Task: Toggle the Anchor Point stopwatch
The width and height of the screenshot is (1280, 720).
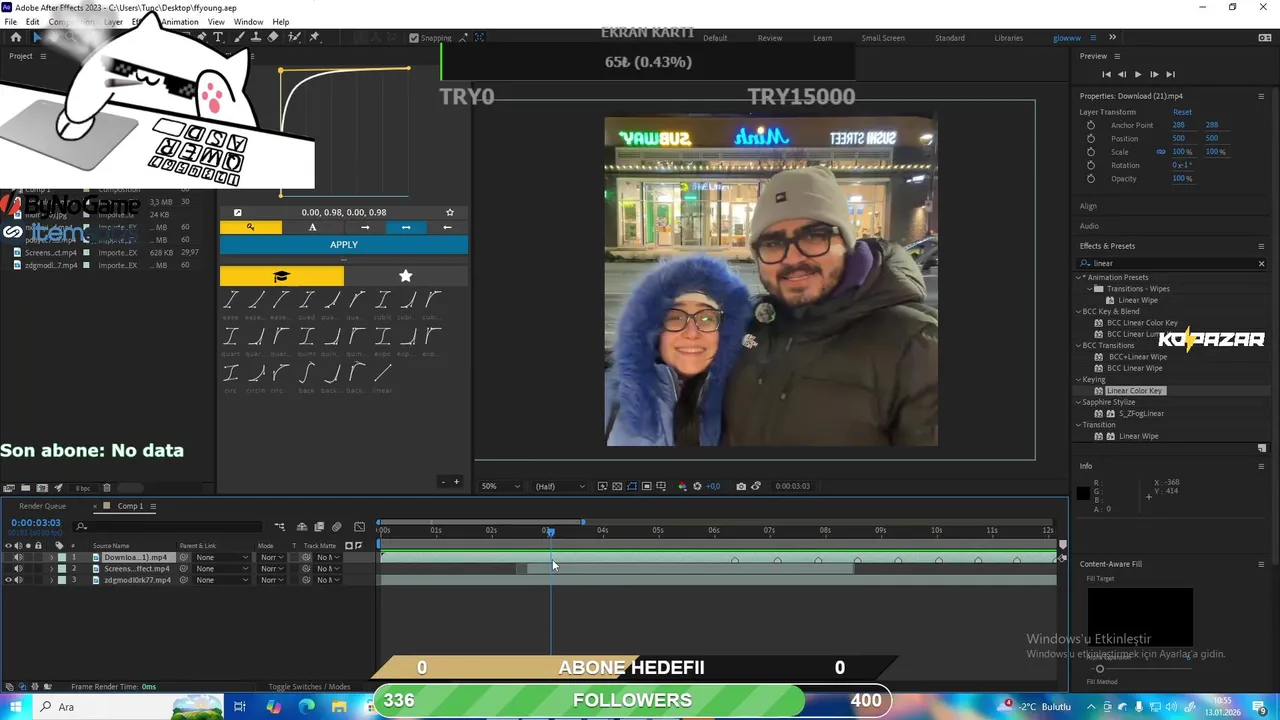Action: [x=1091, y=125]
